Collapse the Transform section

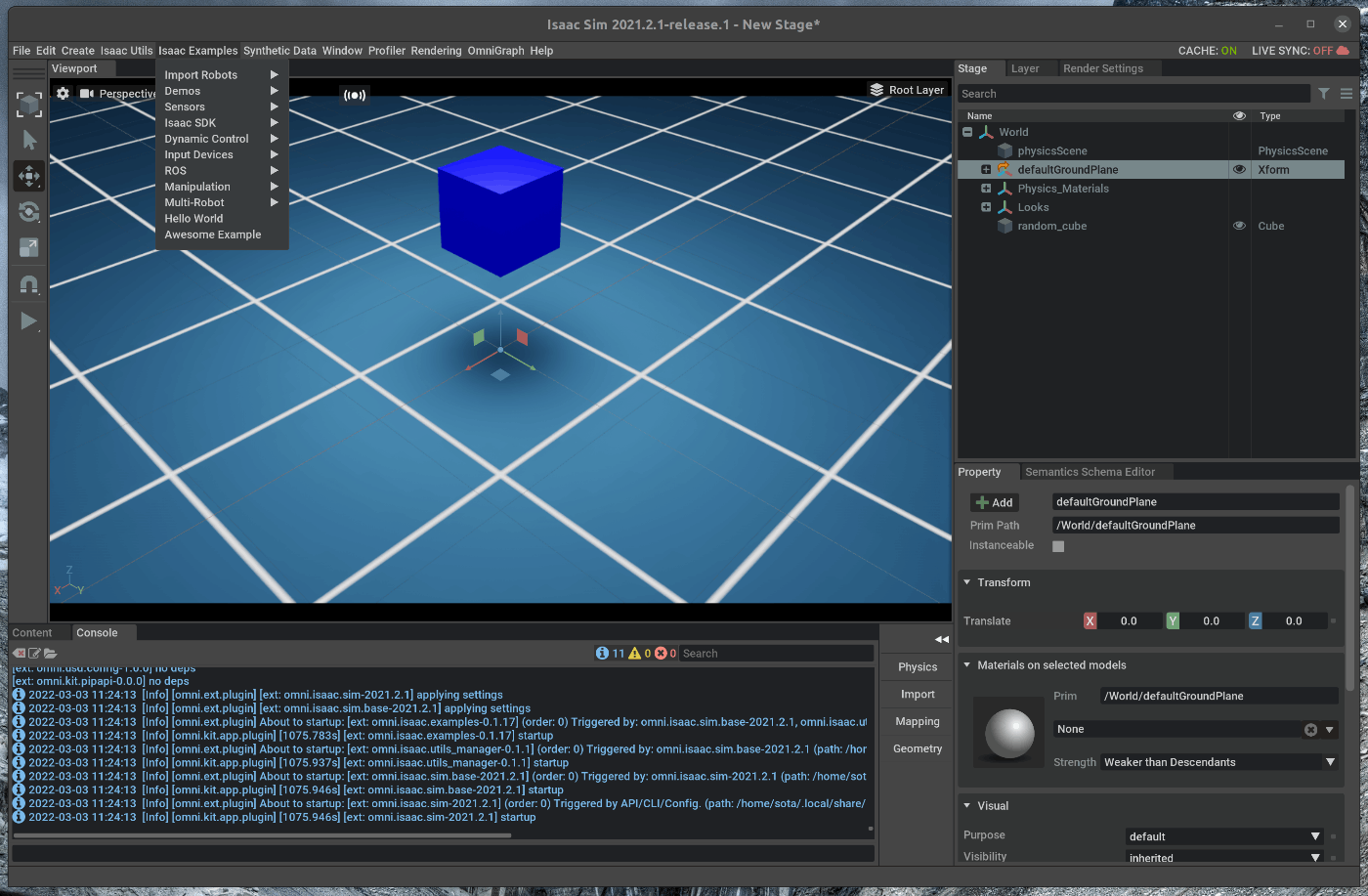click(967, 582)
